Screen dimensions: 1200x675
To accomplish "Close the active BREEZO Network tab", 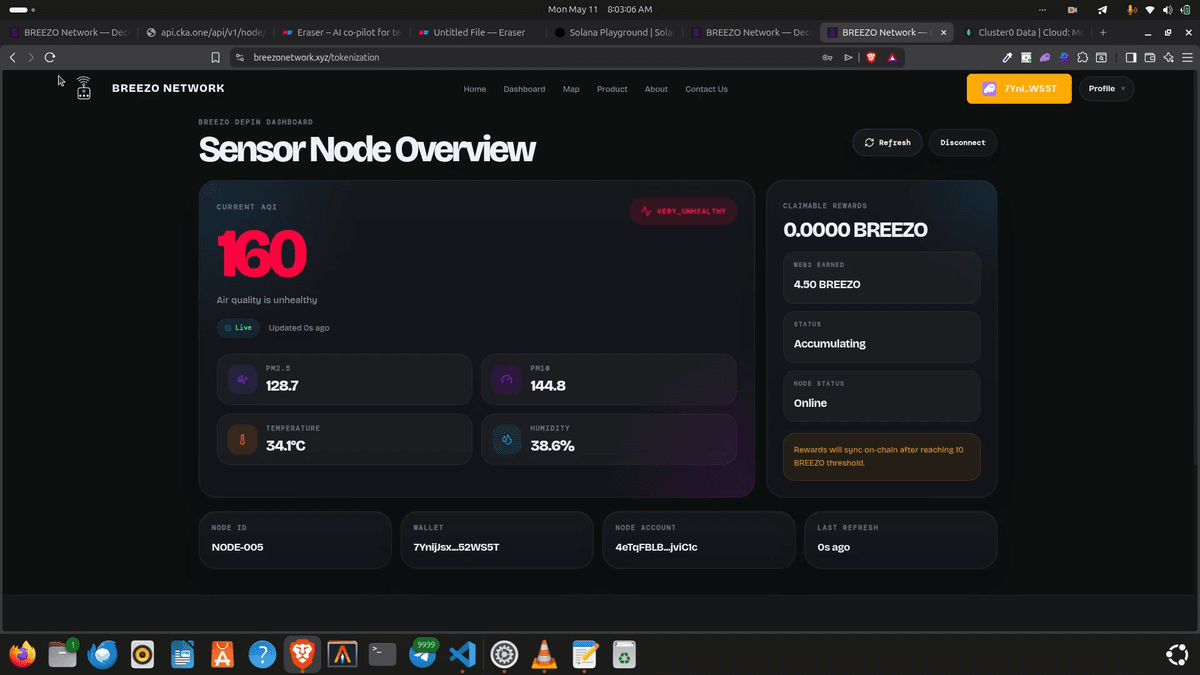I will (x=943, y=32).
